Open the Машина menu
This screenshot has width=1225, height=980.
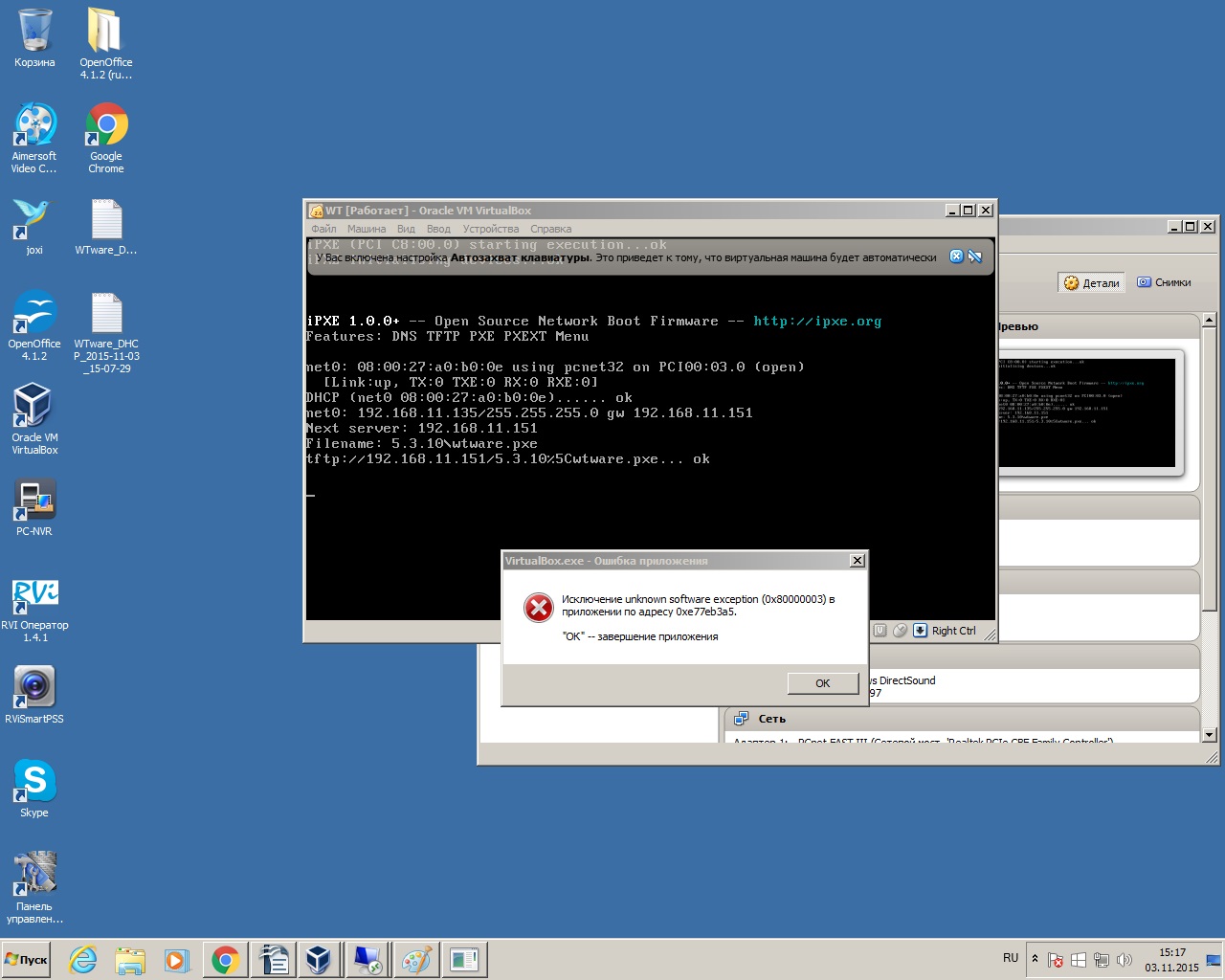click(x=366, y=229)
